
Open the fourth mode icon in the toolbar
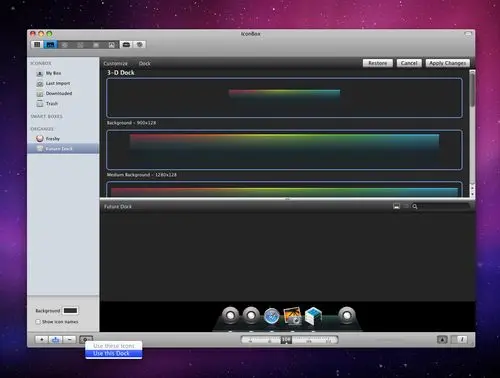pos(80,45)
